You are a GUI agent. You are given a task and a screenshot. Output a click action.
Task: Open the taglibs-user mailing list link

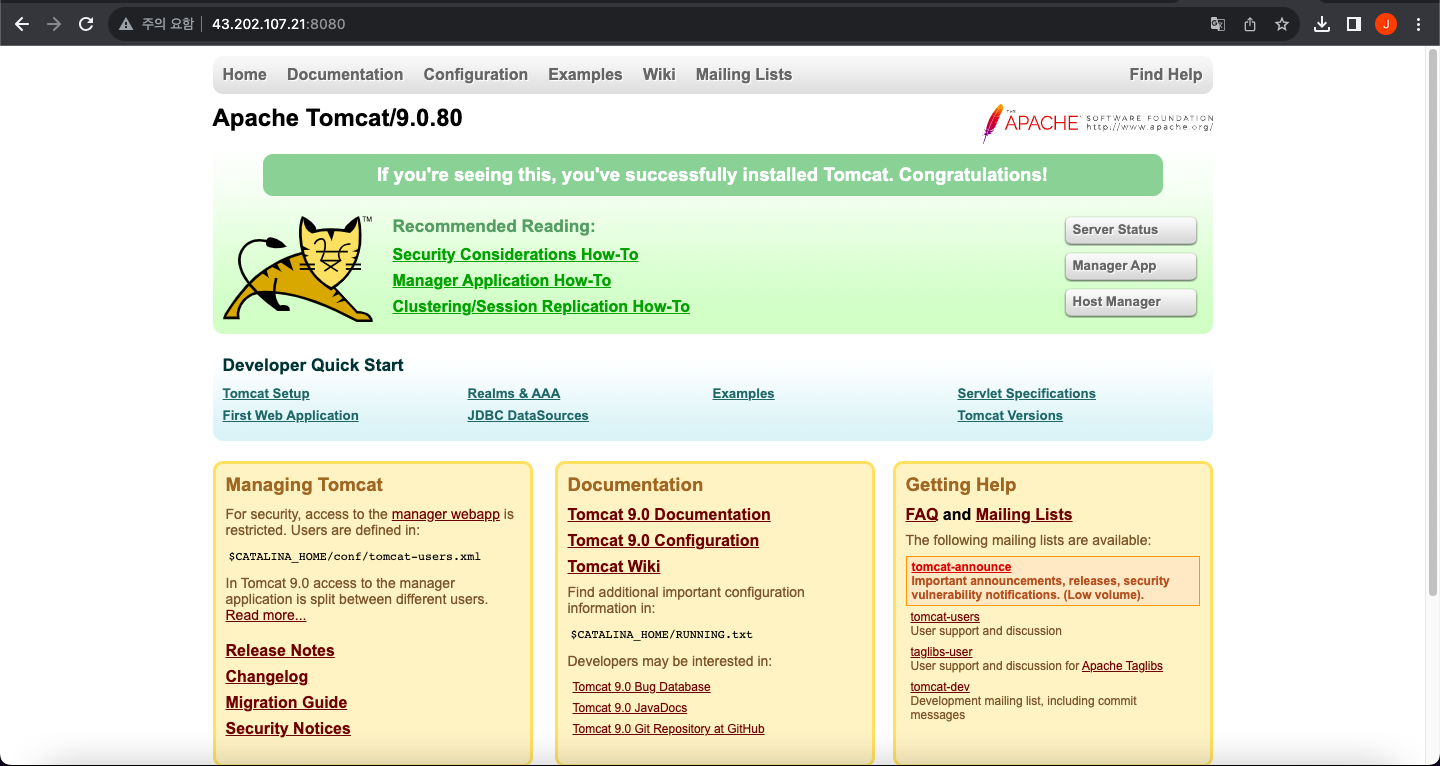click(942, 652)
